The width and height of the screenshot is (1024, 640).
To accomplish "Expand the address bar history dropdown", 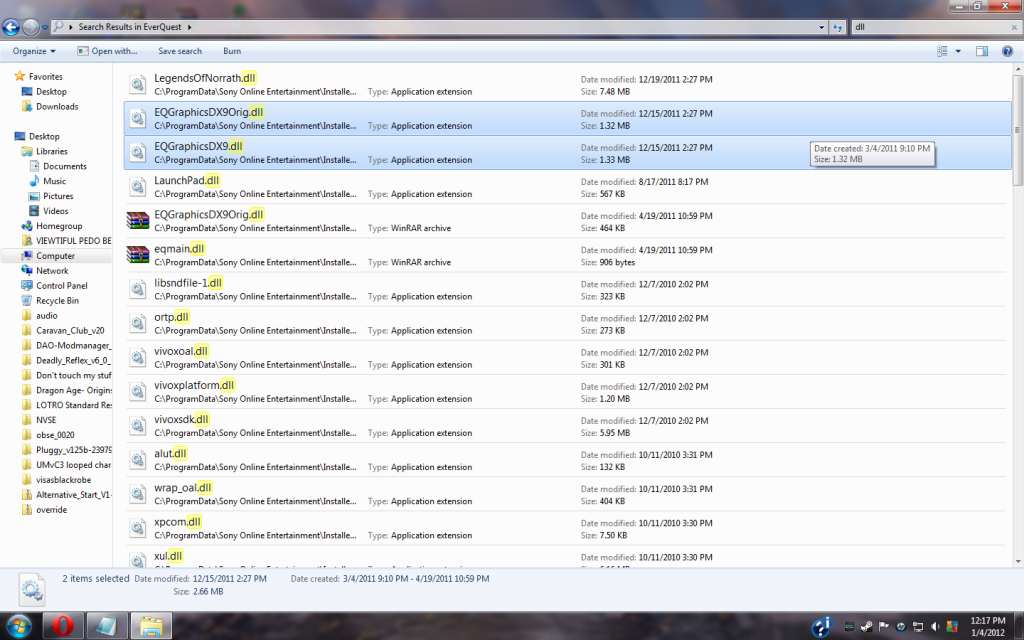I will [822, 27].
